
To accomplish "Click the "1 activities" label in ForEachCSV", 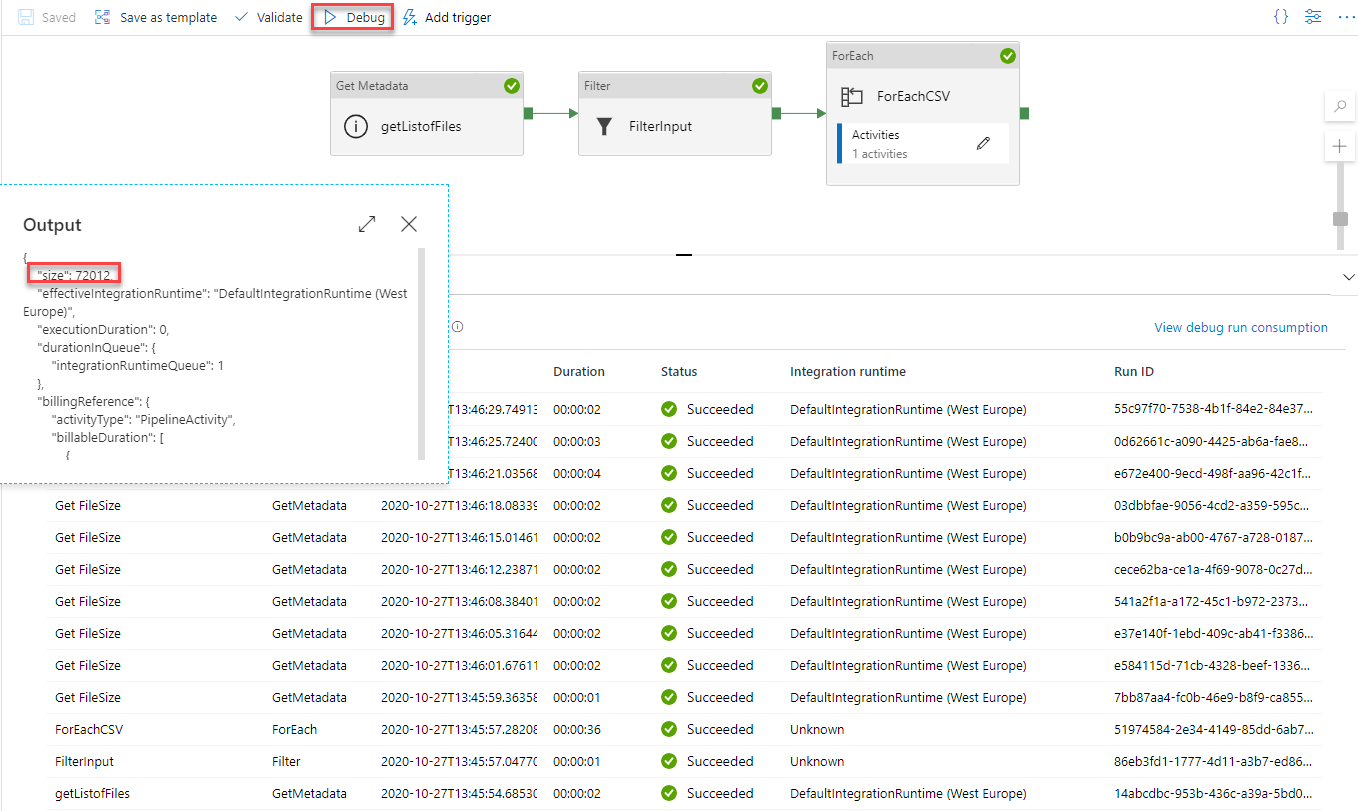I will 880,154.
